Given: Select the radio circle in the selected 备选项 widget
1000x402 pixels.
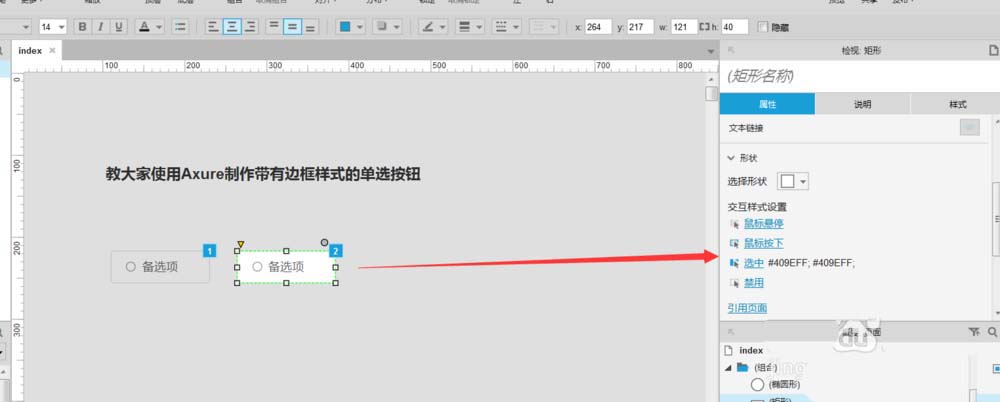Looking at the screenshot, I should (x=257, y=267).
